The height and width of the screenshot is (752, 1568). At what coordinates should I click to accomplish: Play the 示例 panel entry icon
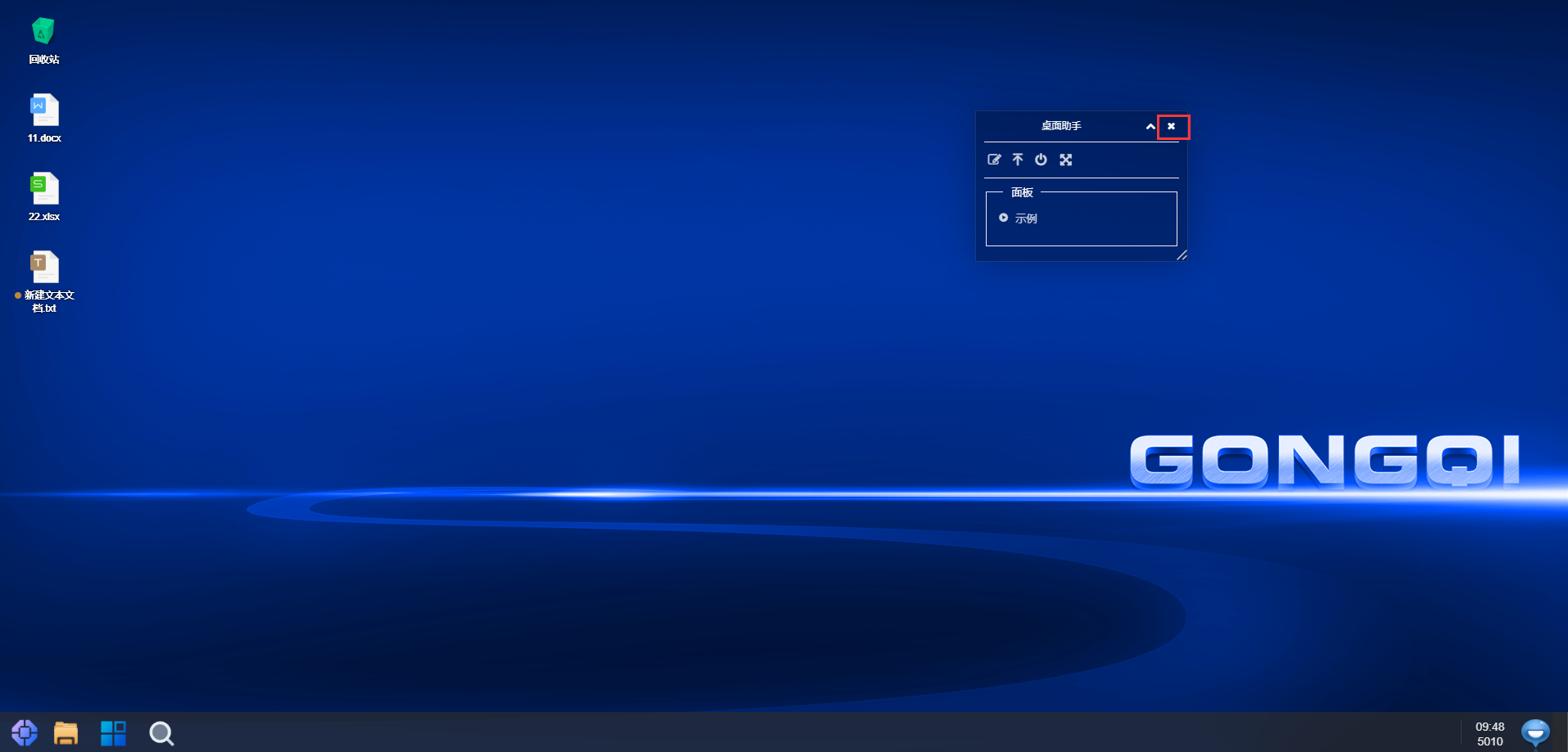click(x=1003, y=218)
